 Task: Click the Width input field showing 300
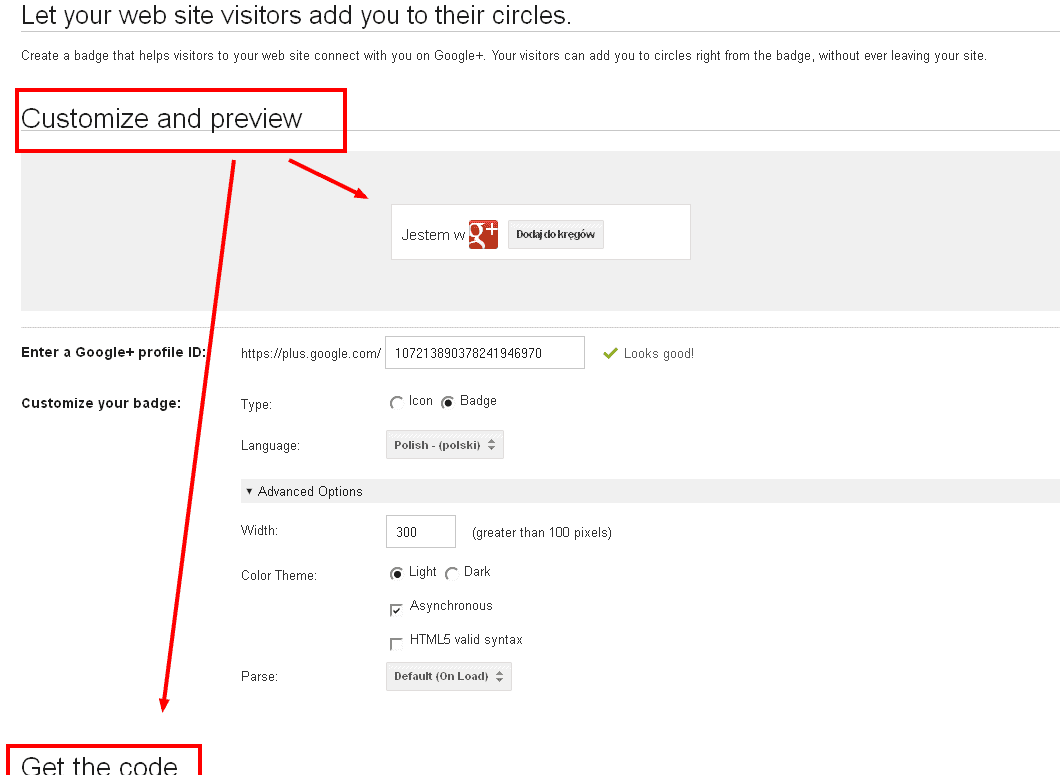coord(420,532)
